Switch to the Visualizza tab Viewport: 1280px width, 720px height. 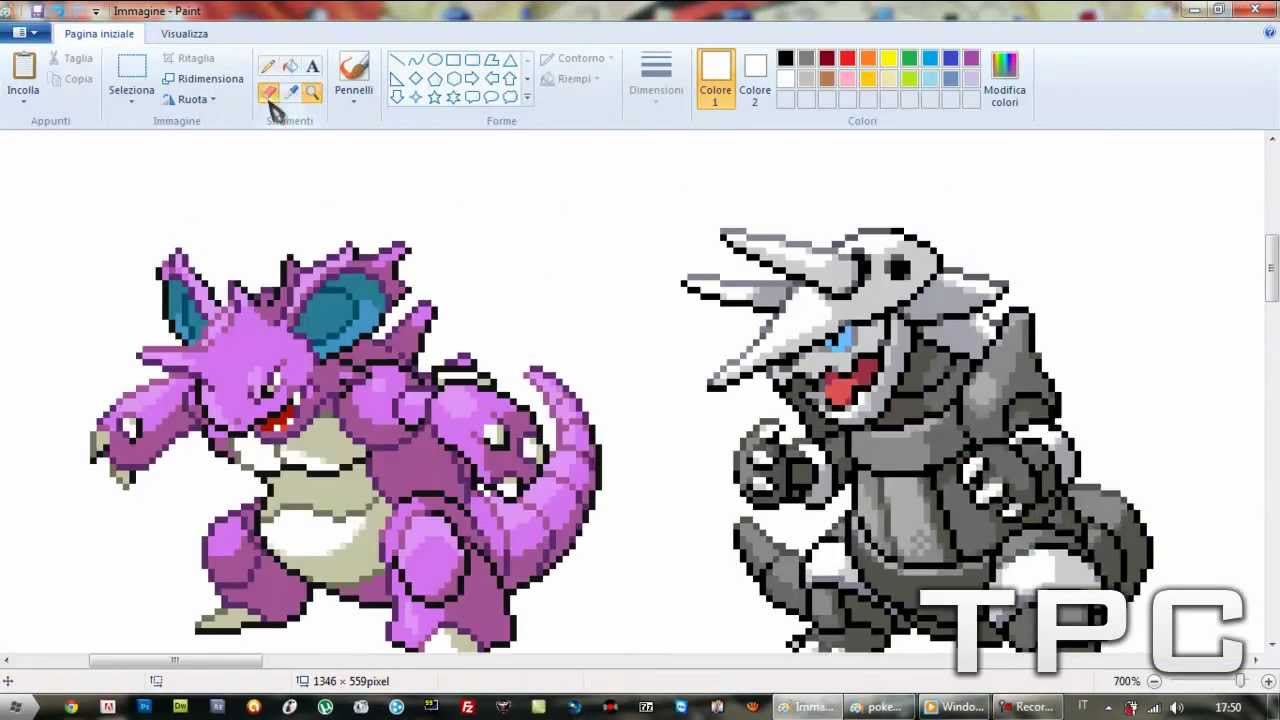(x=184, y=33)
